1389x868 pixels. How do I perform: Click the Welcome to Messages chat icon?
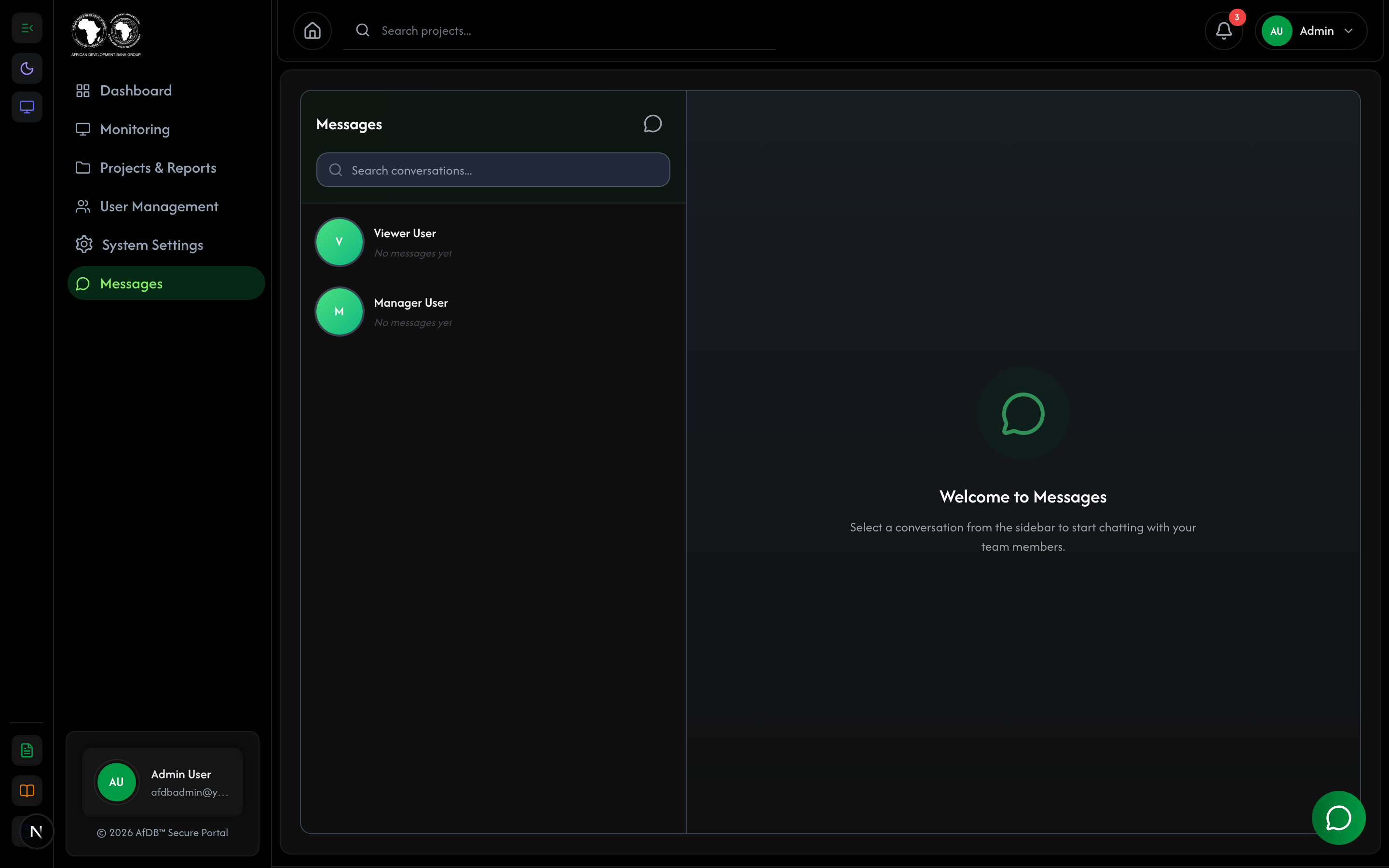coord(1023,414)
